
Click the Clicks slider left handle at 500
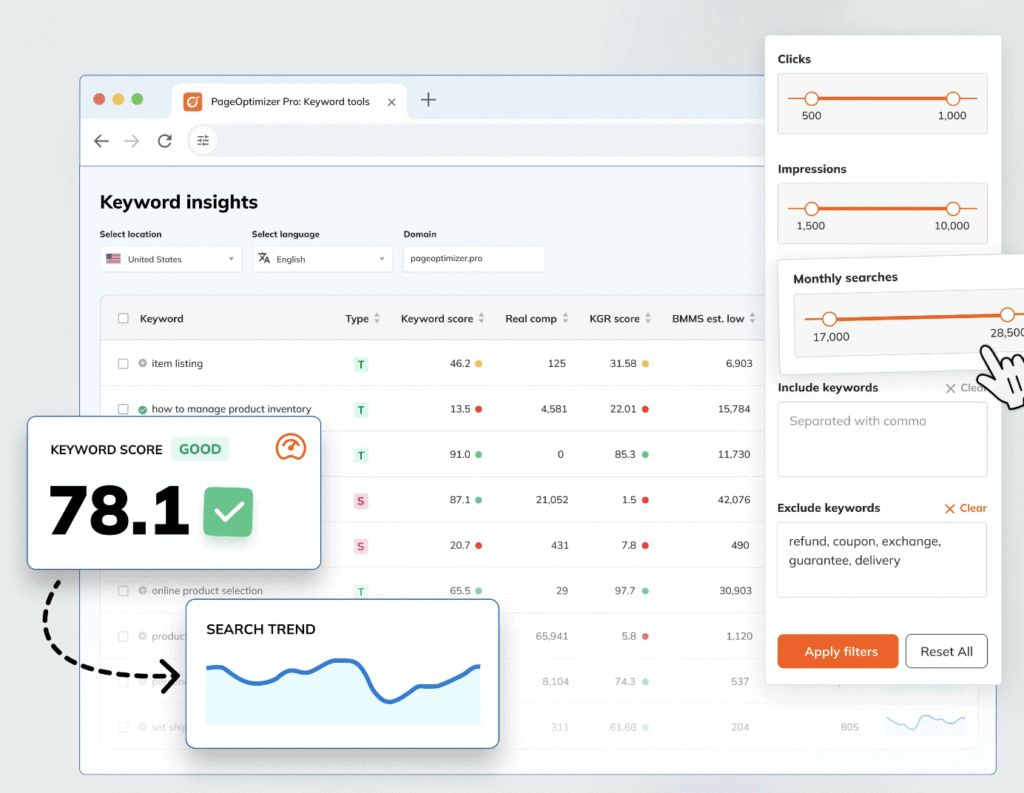coord(812,99)
